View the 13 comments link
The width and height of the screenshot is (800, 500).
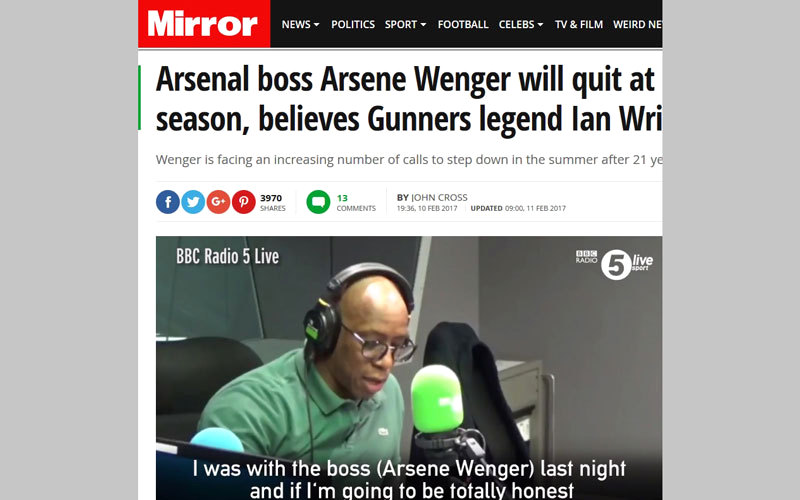tap(356, 203)
